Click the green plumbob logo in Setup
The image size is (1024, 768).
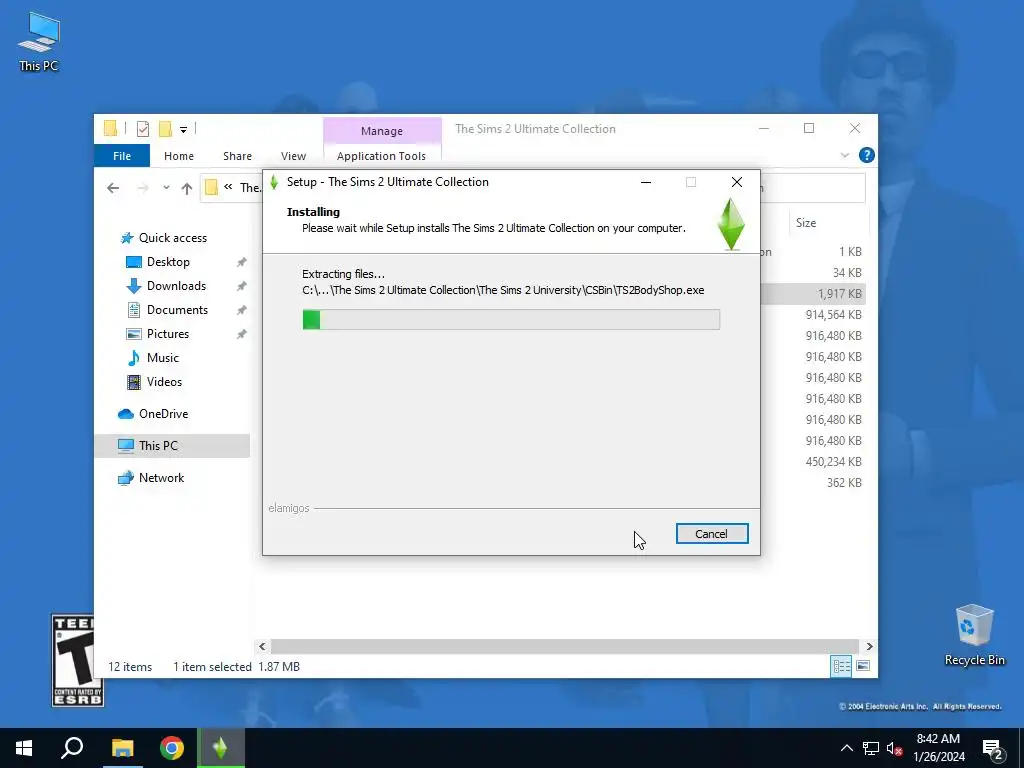pyautogui.click(x=731, y=224)
